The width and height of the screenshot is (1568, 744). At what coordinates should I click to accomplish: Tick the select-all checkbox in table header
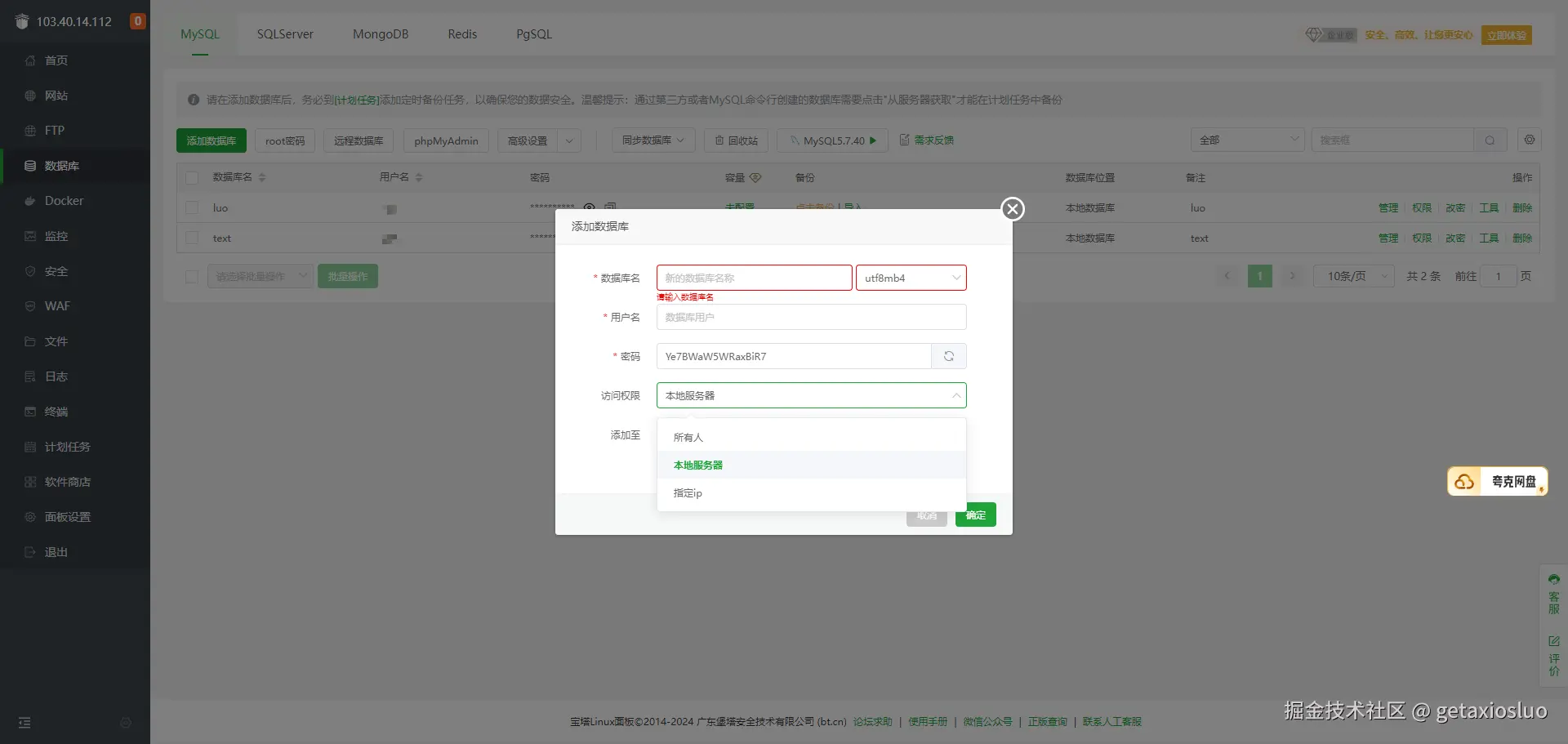tap(192, 178)
